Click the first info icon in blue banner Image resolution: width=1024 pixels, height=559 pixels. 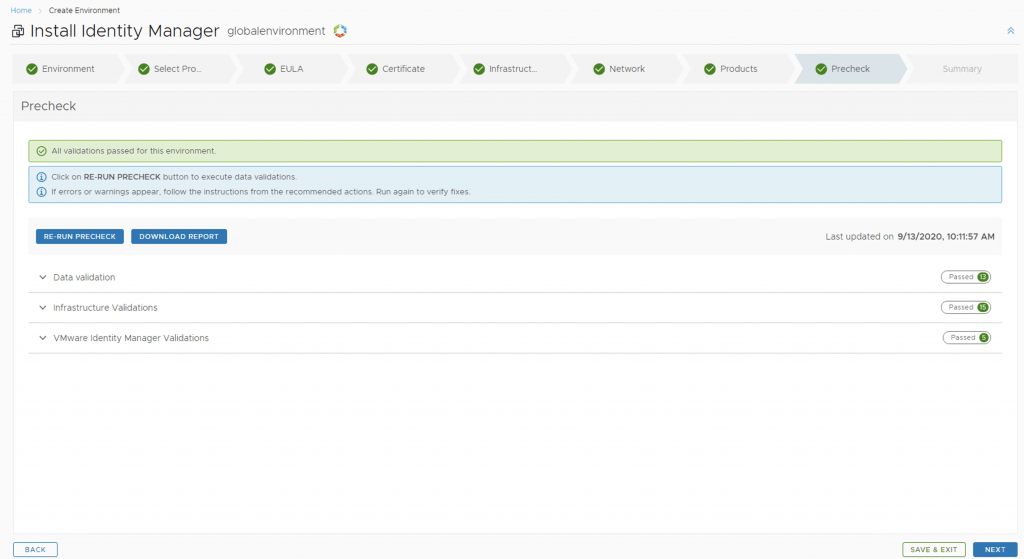(41, 177)
